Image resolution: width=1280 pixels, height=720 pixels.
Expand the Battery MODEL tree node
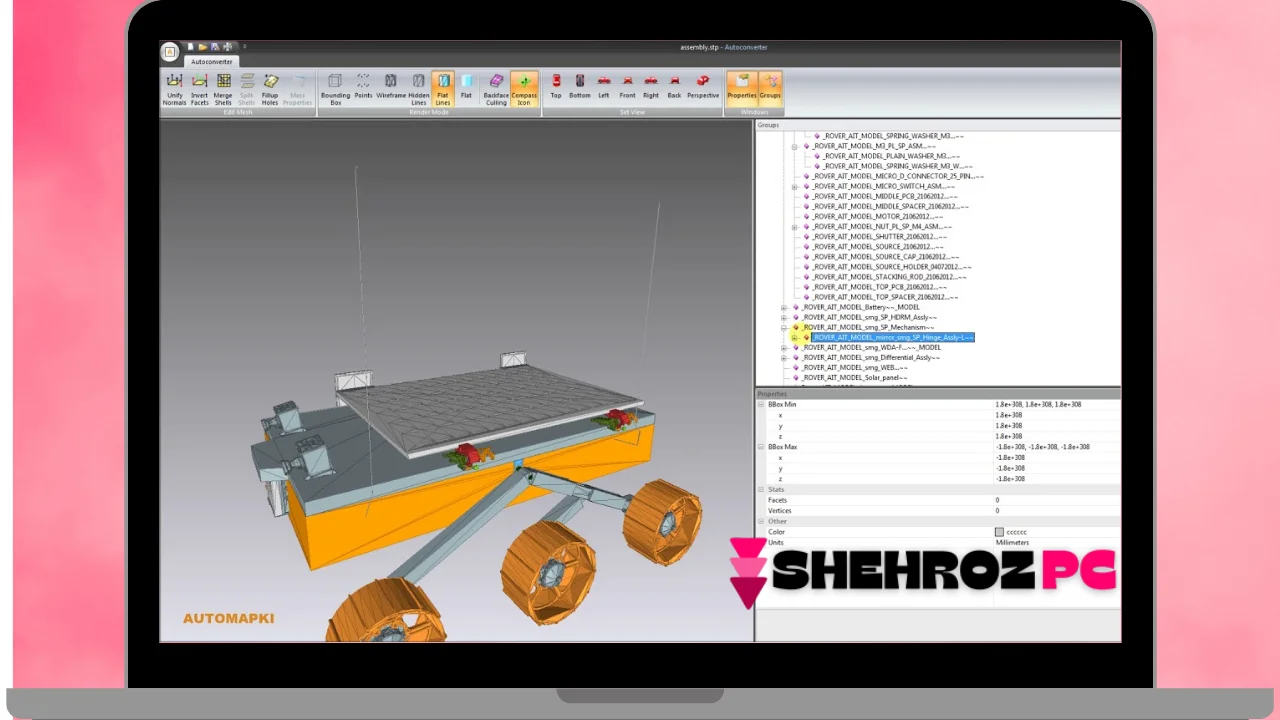[784, 307]
